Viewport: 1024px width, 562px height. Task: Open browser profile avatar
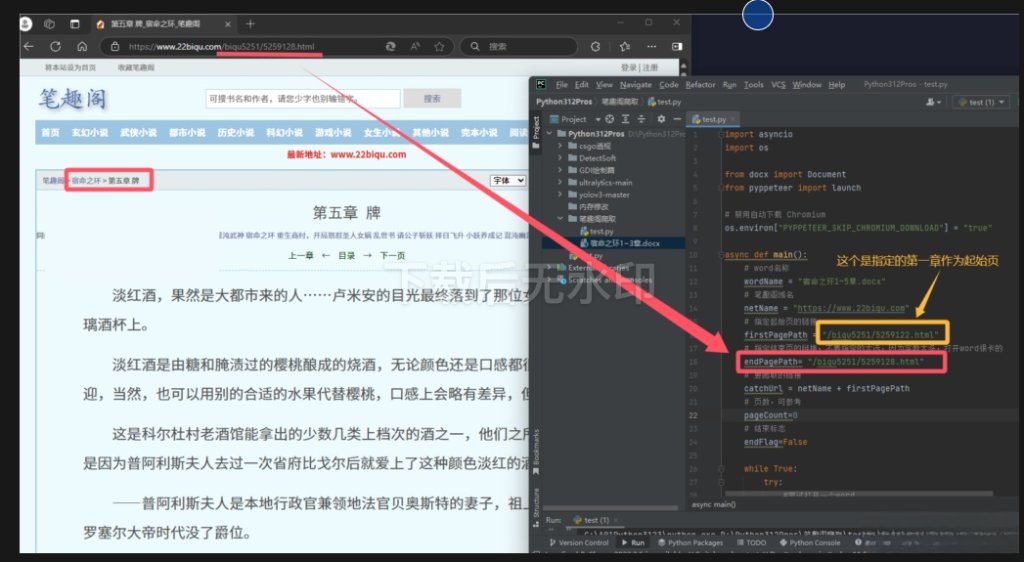click(25, 24)
